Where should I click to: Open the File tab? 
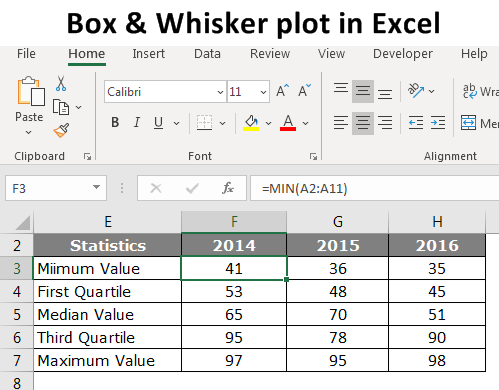(26, 54)
